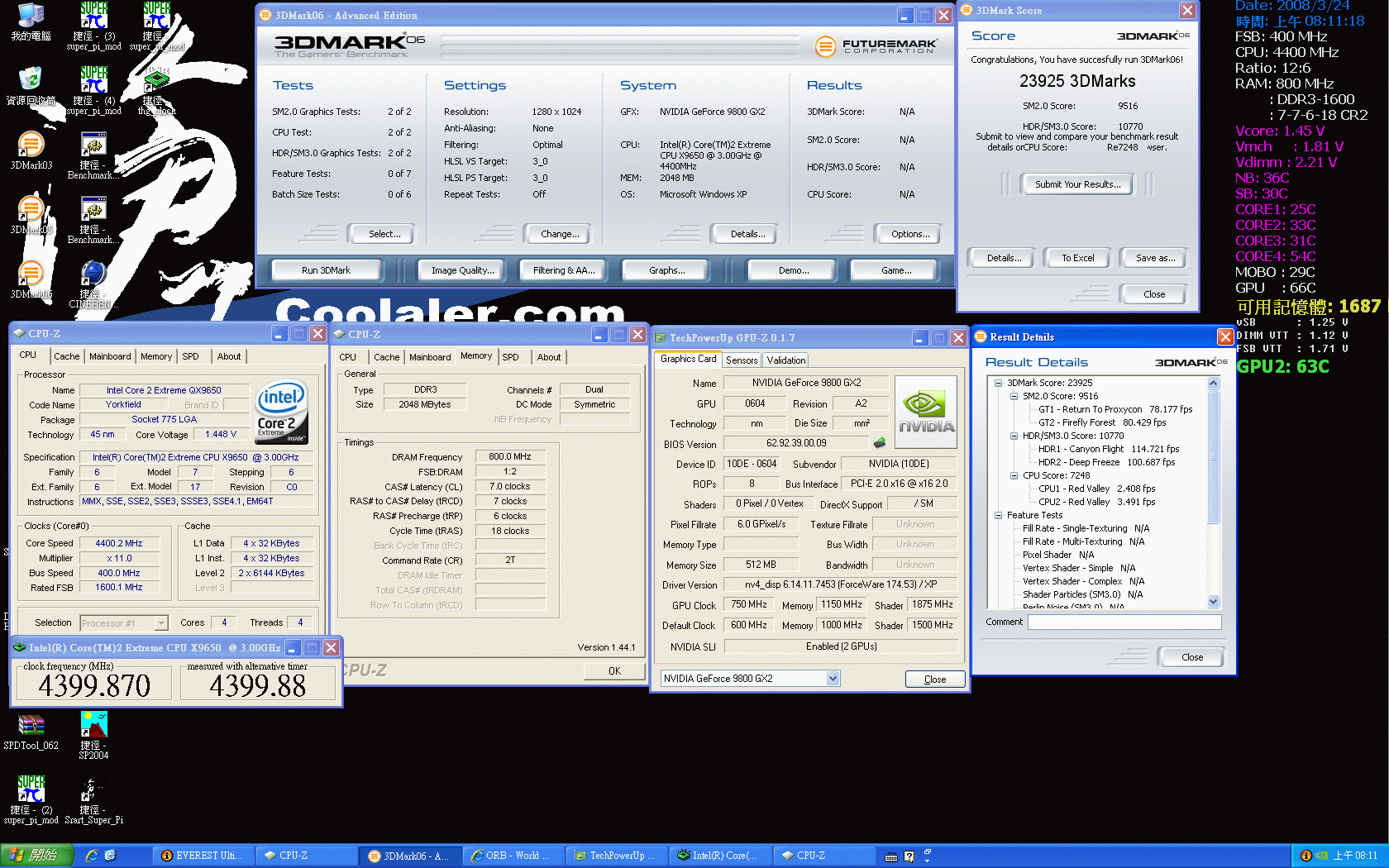Screen dimensions: 1389x868
Task: Click the Windows Start button
Action: coord(37,856)
